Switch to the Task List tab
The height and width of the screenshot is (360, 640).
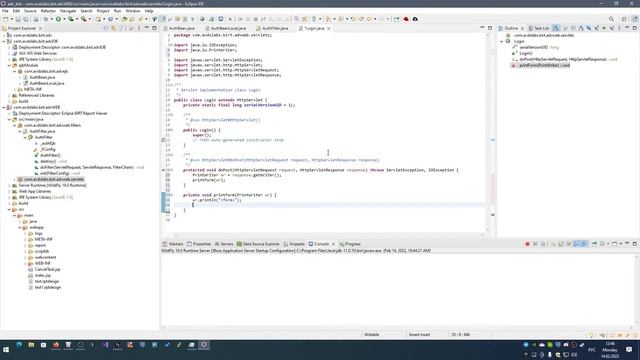coord(539,28)
